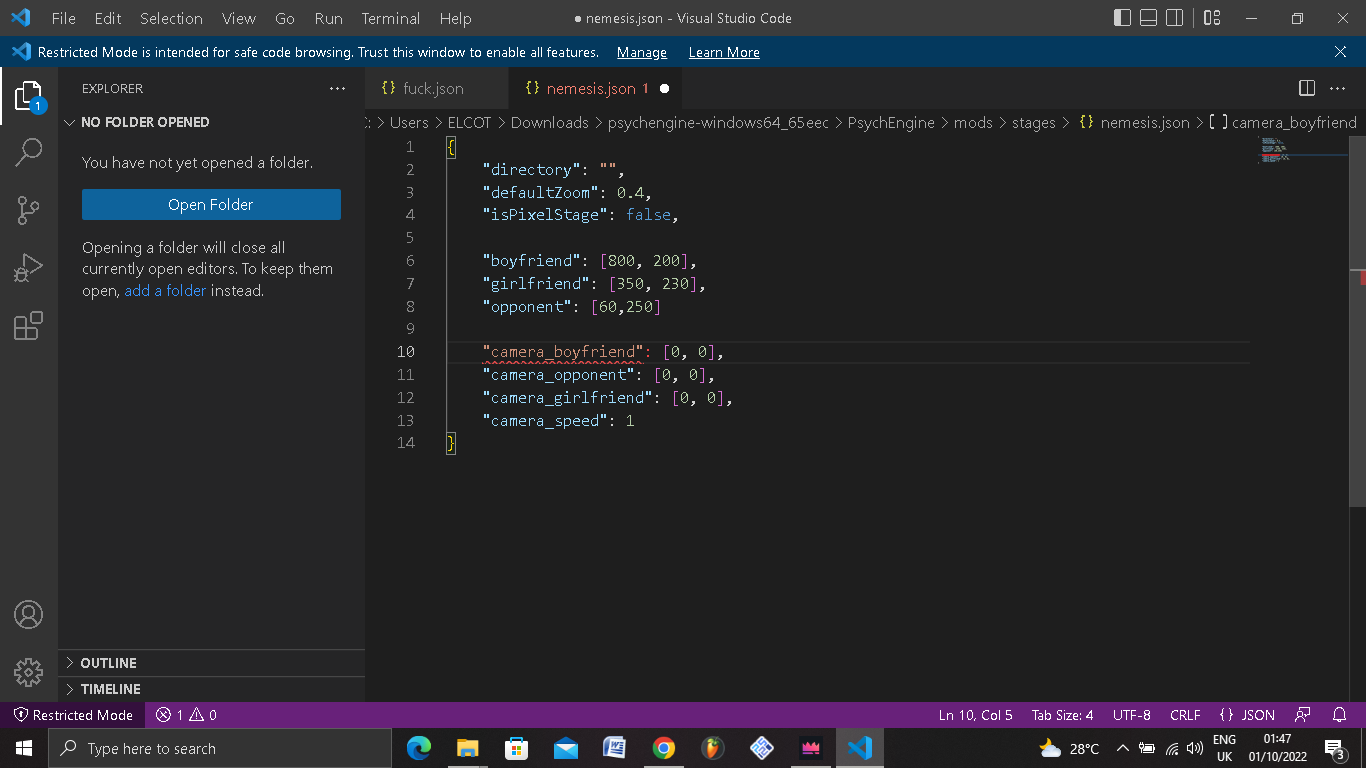Viewport: 1366px width, 768px height.
Task: Open the Source Control view
Action: pos(29,209)
